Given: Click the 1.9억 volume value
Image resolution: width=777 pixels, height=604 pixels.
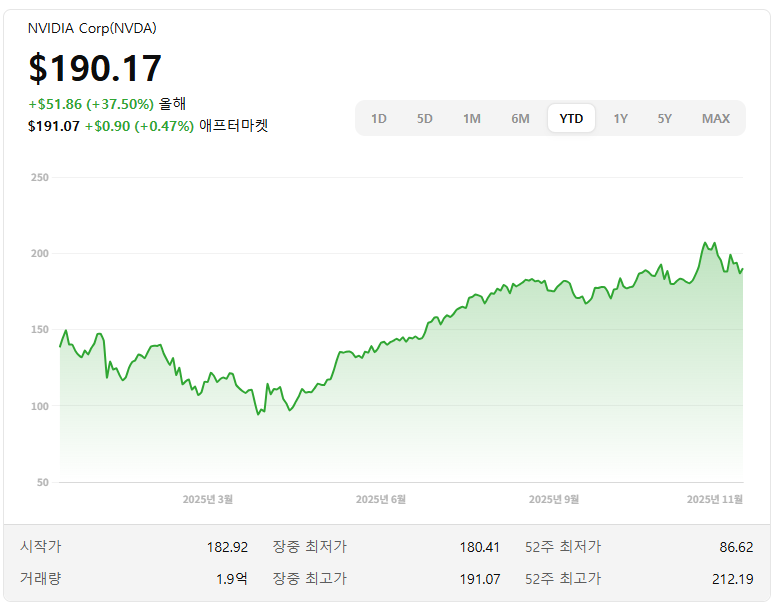Looking at the screenshot, I should pos(232,579).
